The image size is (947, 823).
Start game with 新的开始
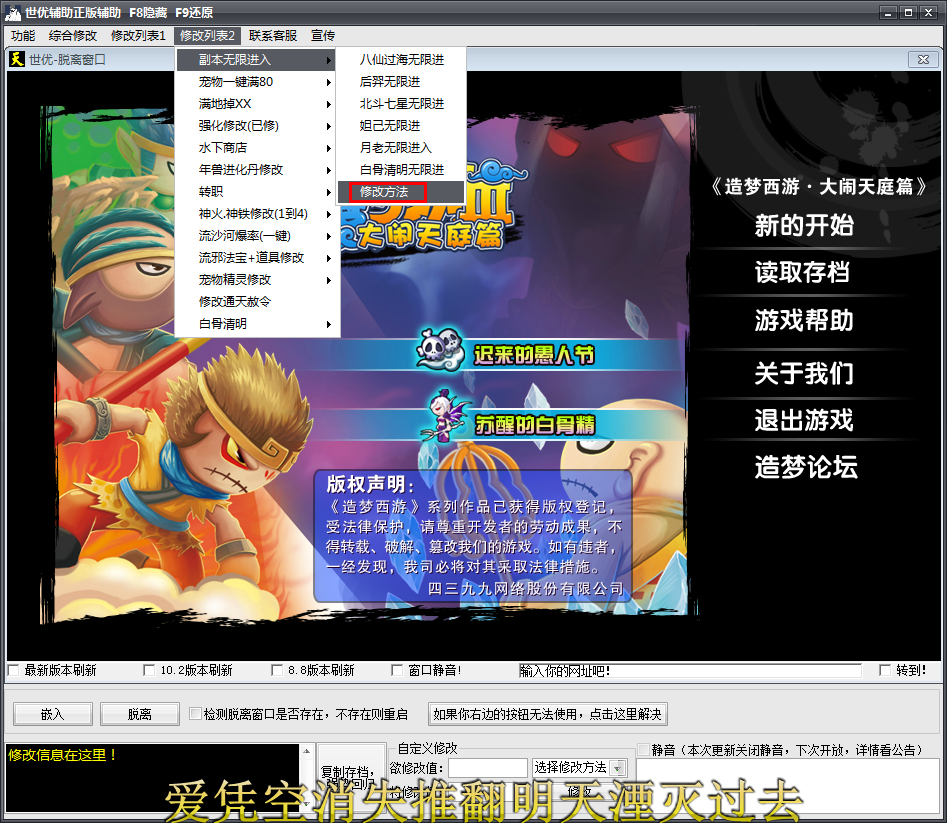coord(804,226)
